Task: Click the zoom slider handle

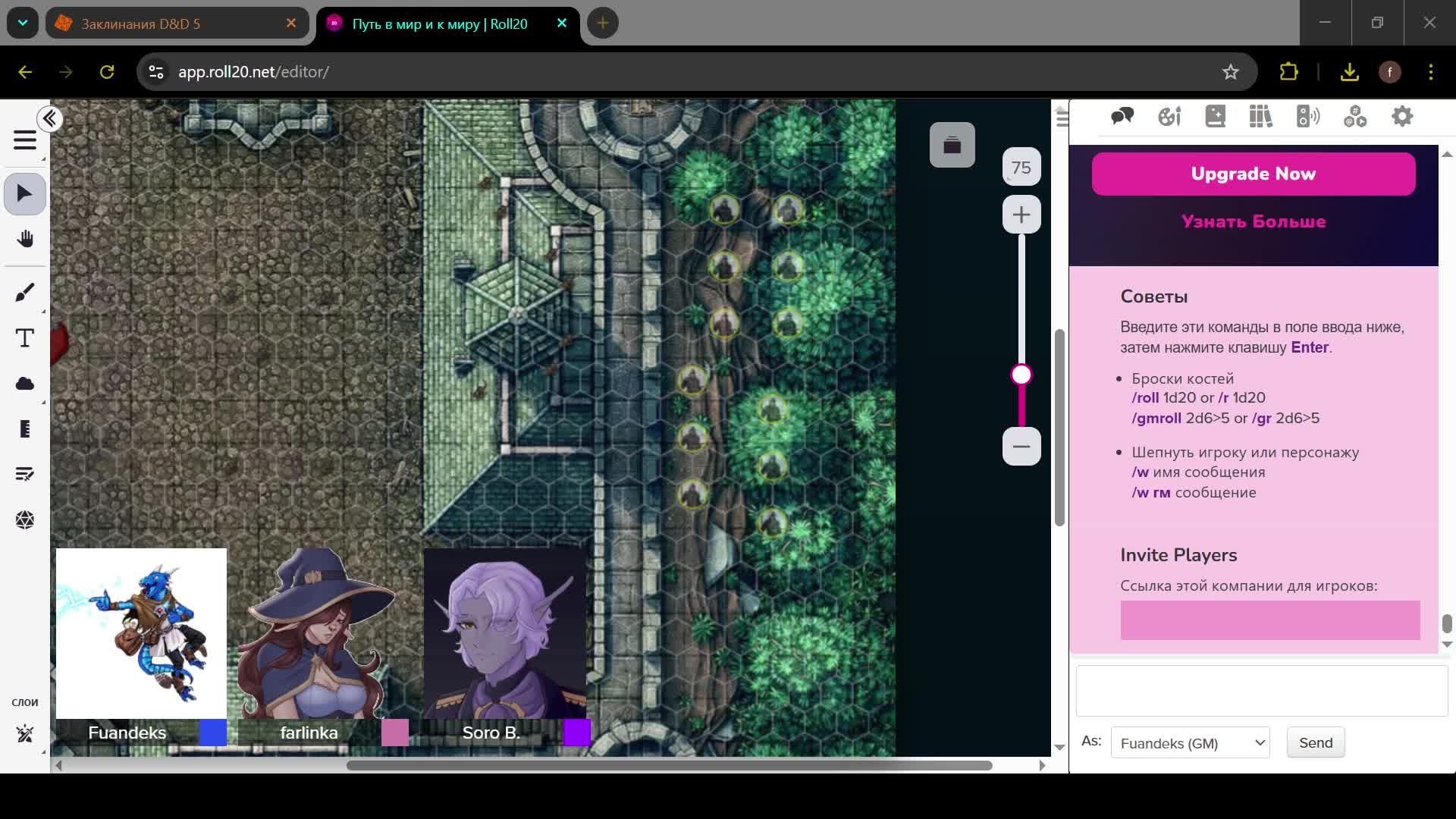Action: (1021, 375)
